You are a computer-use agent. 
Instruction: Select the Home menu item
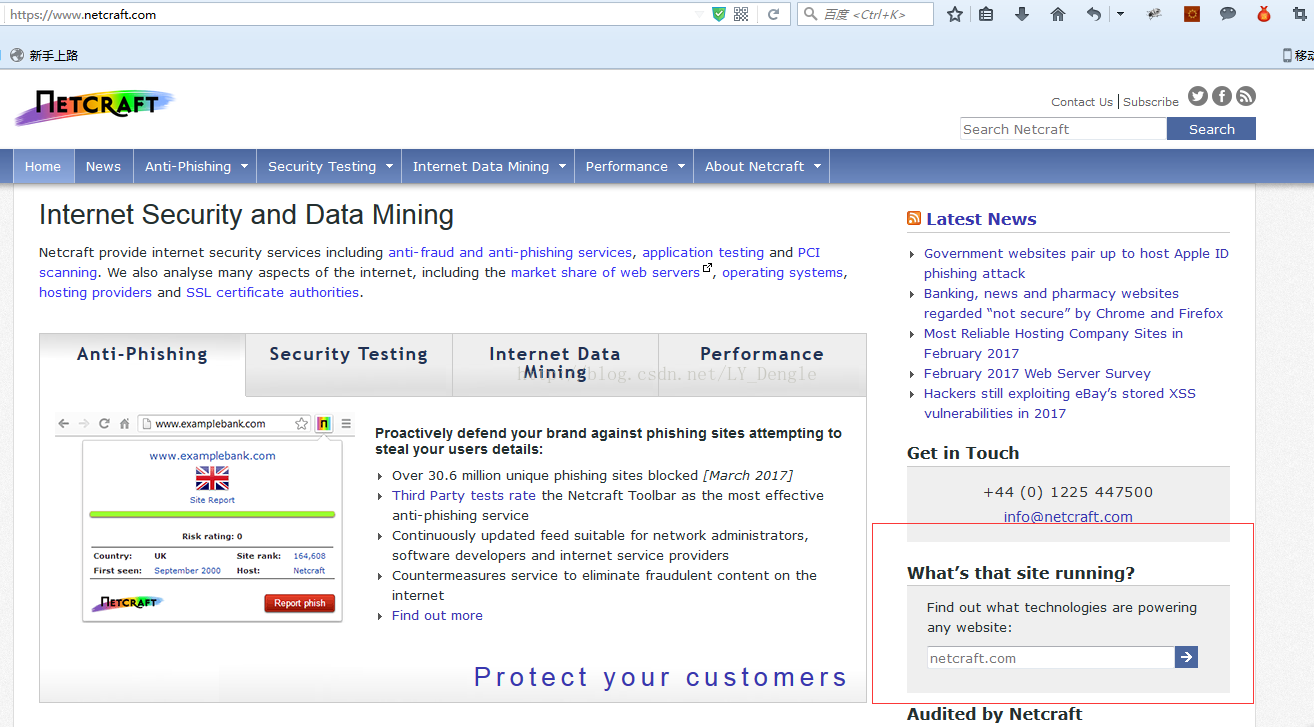pos(43,166)
